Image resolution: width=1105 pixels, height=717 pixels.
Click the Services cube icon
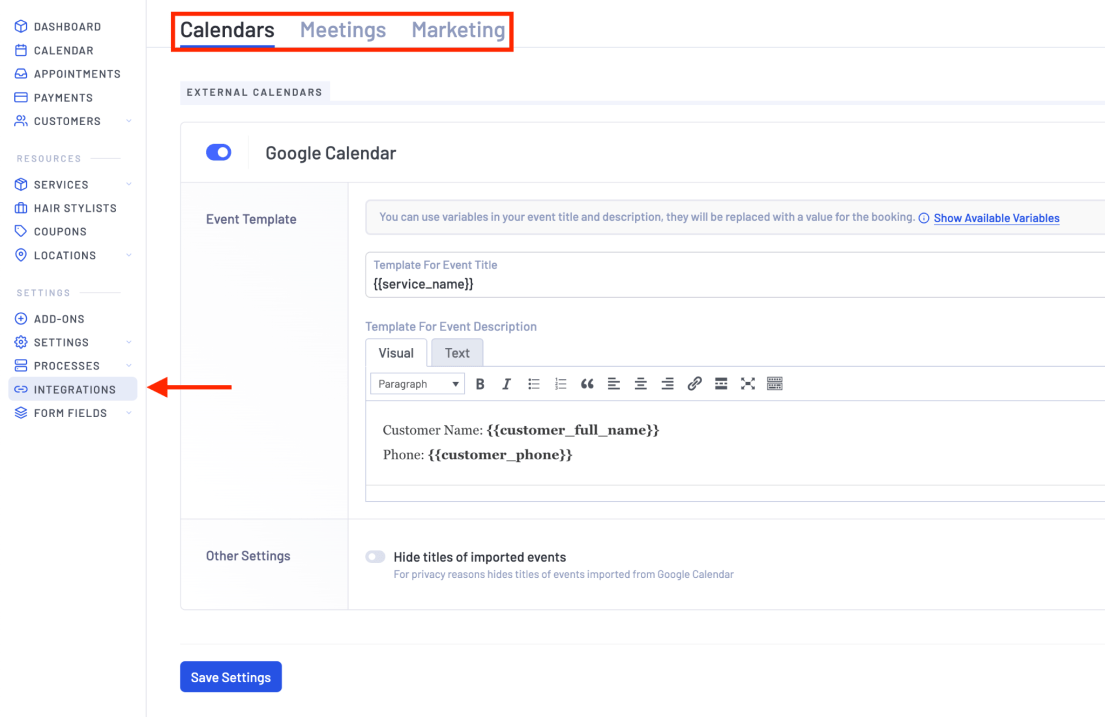click(21, 184)
